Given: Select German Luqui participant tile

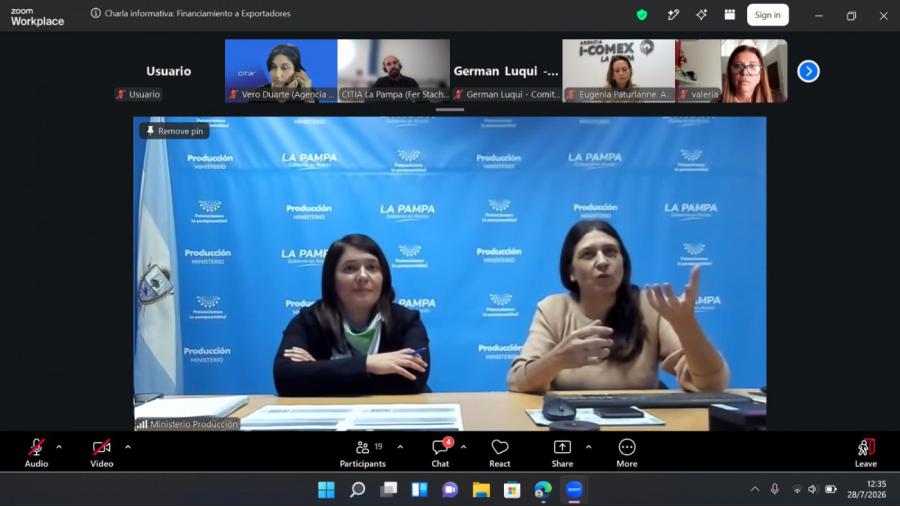Looking at the screenshot, I should pos(506,71).
